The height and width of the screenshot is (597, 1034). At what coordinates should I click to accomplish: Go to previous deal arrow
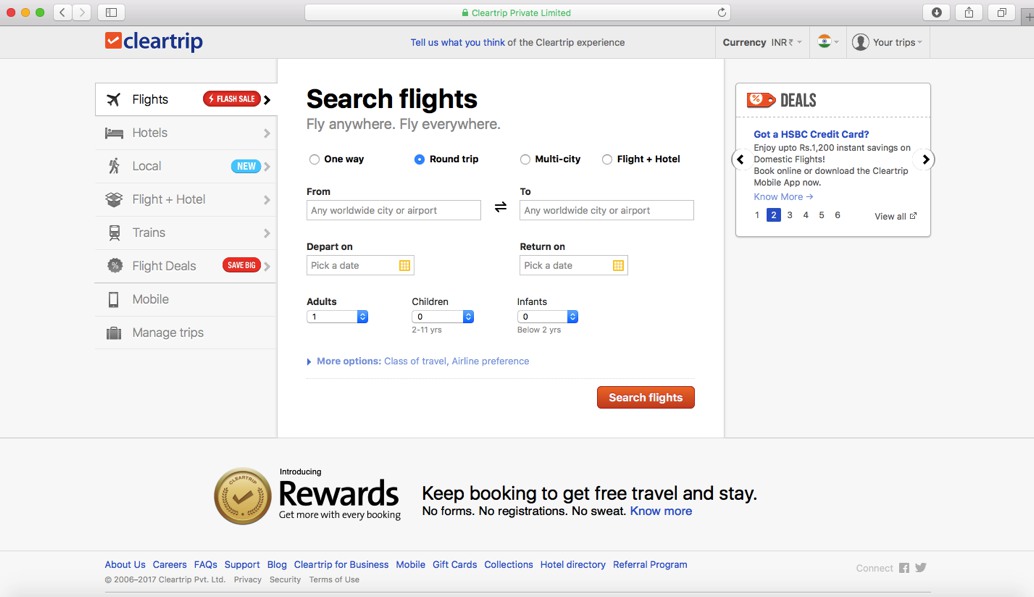[x=741, y=159]
